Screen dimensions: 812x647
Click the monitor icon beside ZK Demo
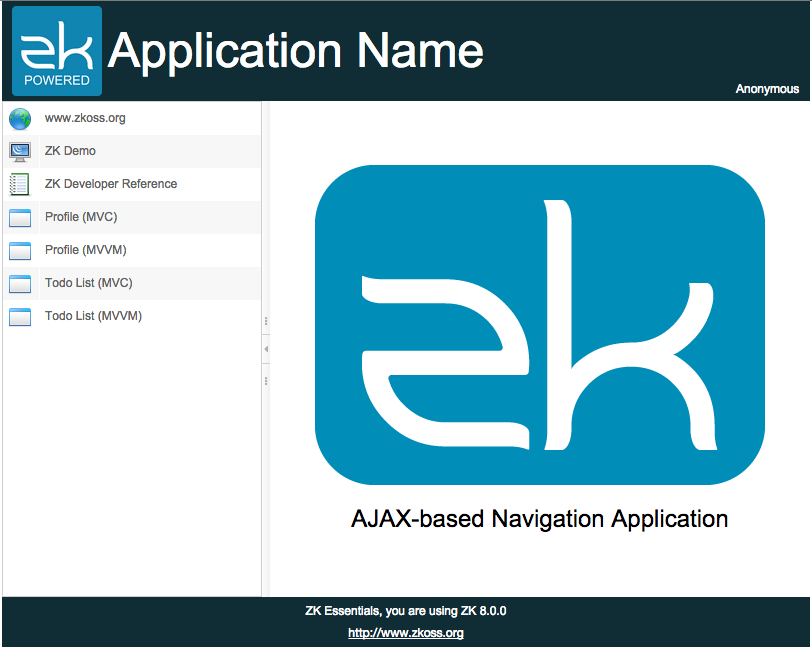[20, 152]
